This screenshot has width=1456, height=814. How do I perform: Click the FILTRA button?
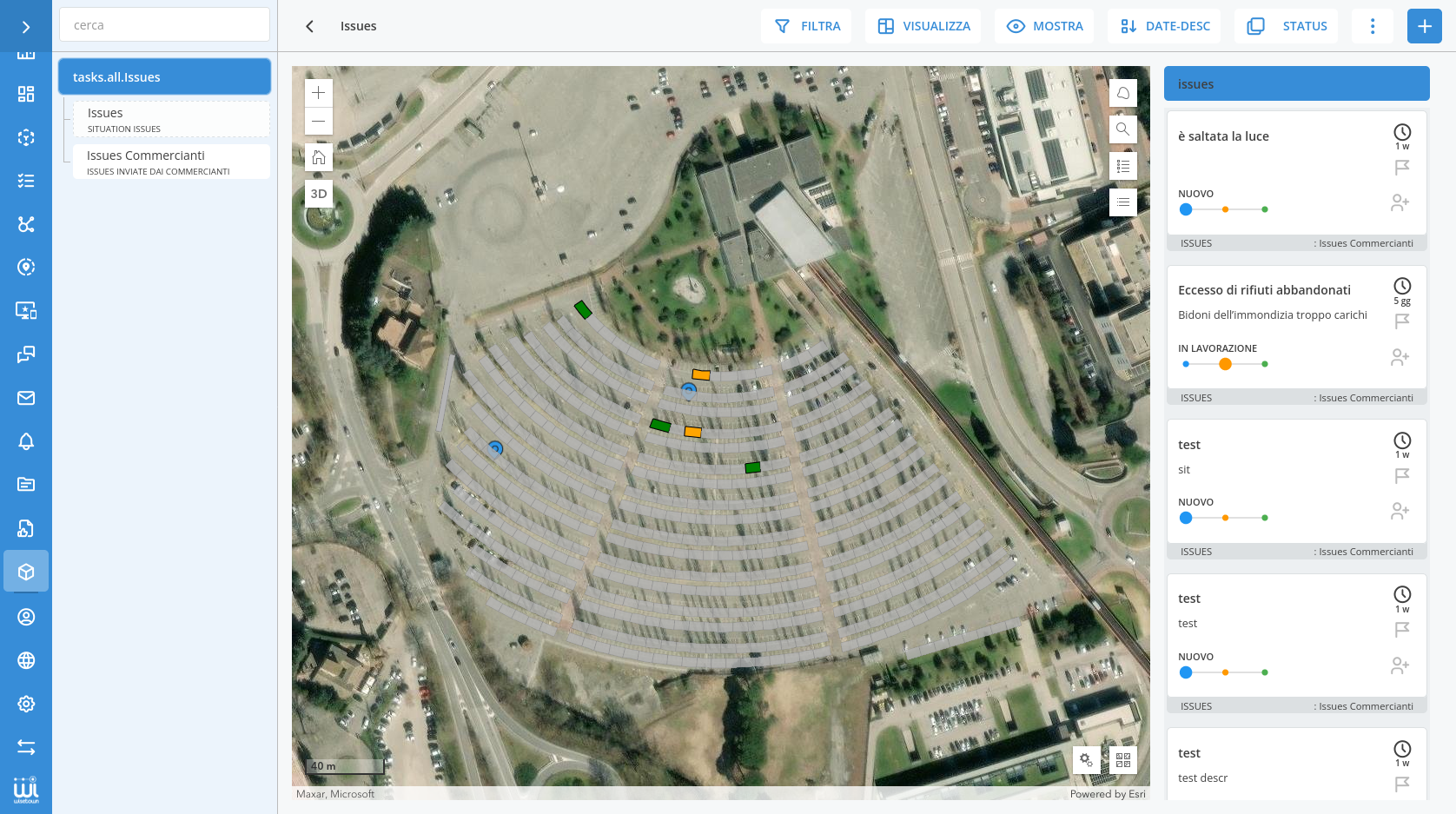[x=807, y=26]
